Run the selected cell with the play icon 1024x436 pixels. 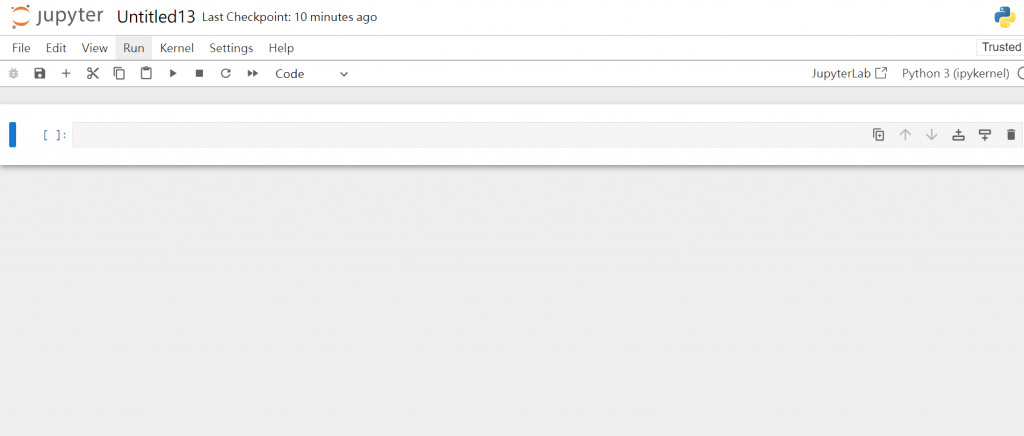[x=173, y=74]
